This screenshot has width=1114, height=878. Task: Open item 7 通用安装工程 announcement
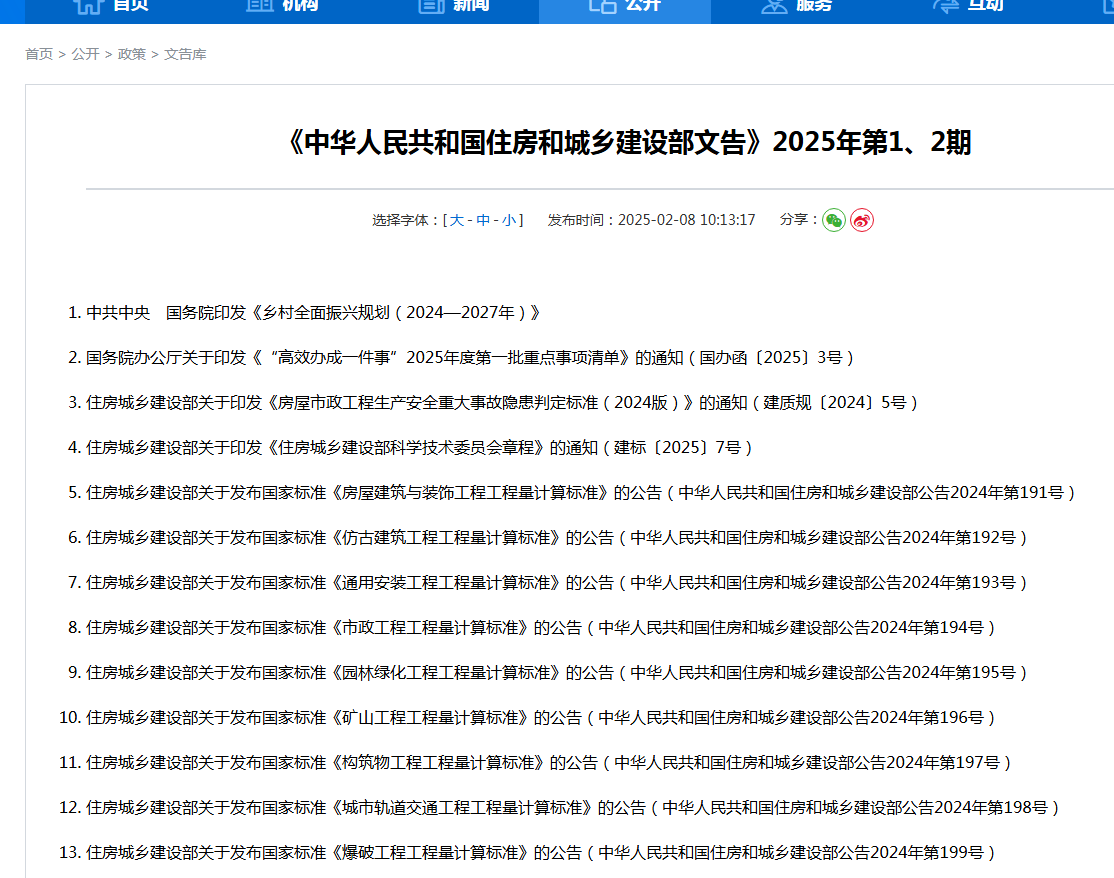(x=556, y=582)
